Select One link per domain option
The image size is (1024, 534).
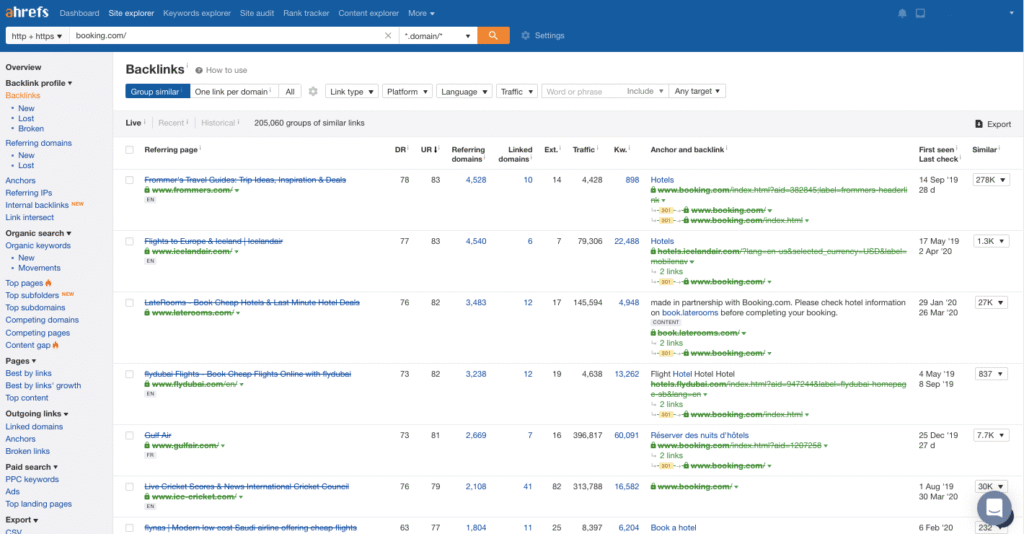point(233,91)
